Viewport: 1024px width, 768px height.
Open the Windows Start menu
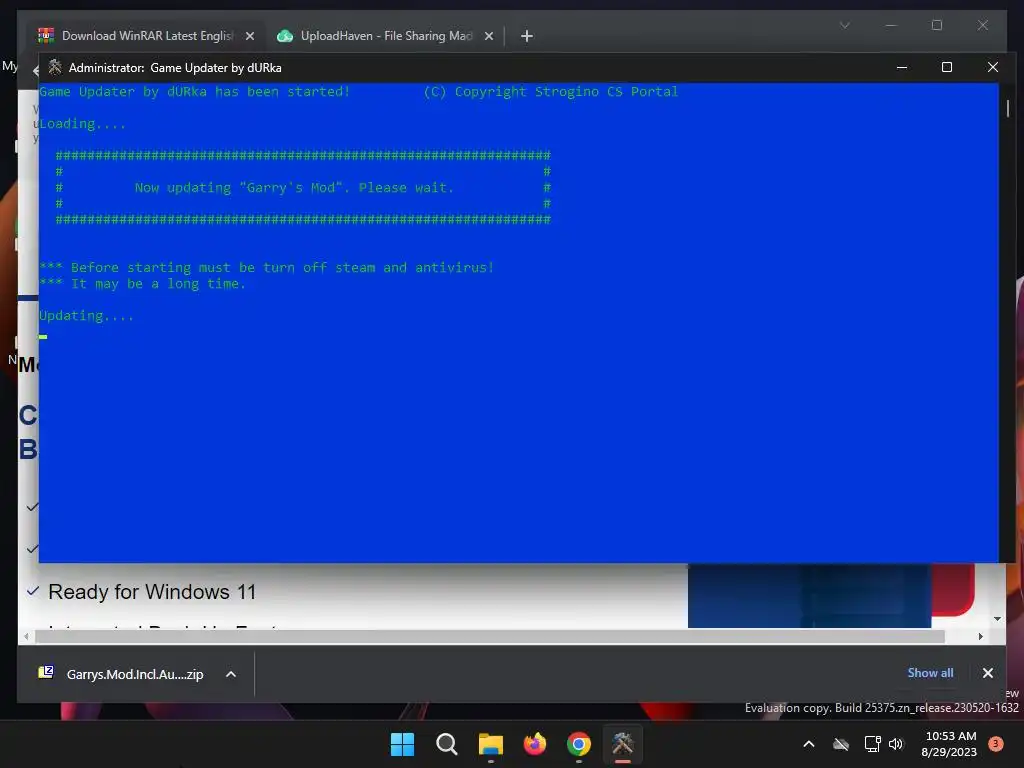click(x=402, y=744)
